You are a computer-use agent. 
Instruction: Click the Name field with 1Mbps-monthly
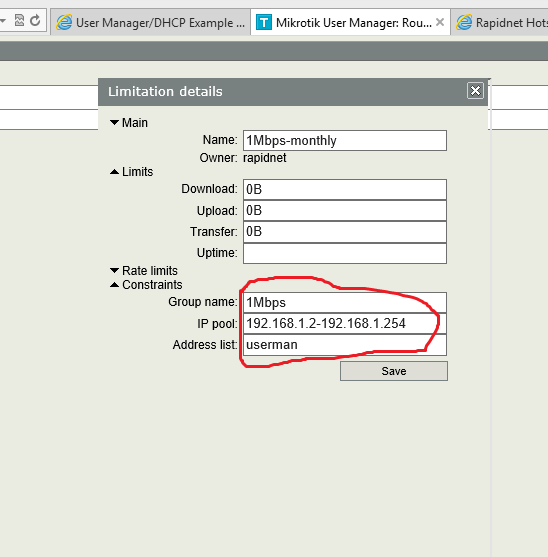pos(345,140)
